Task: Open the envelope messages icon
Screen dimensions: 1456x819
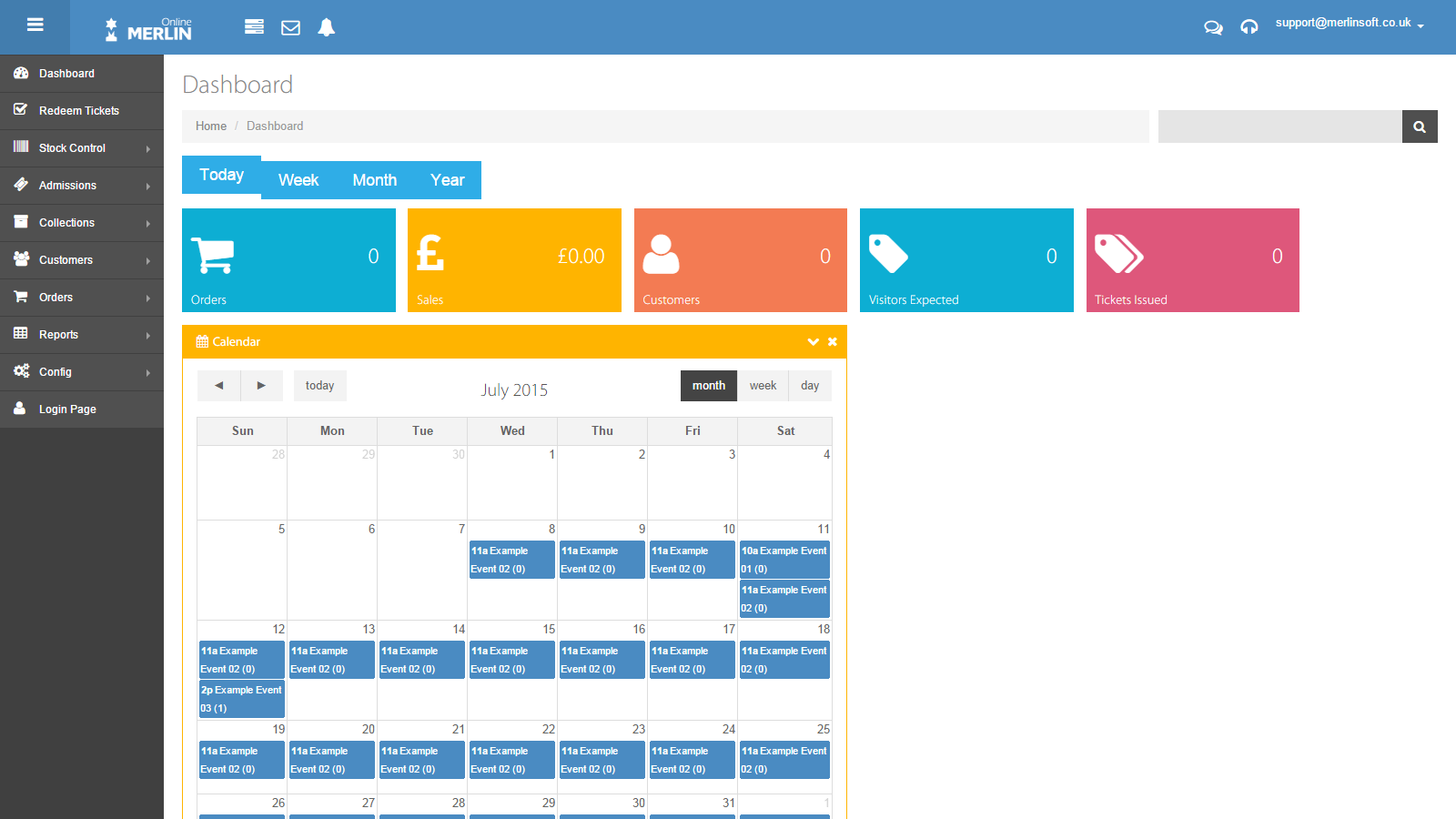Action: click(290, 28)
